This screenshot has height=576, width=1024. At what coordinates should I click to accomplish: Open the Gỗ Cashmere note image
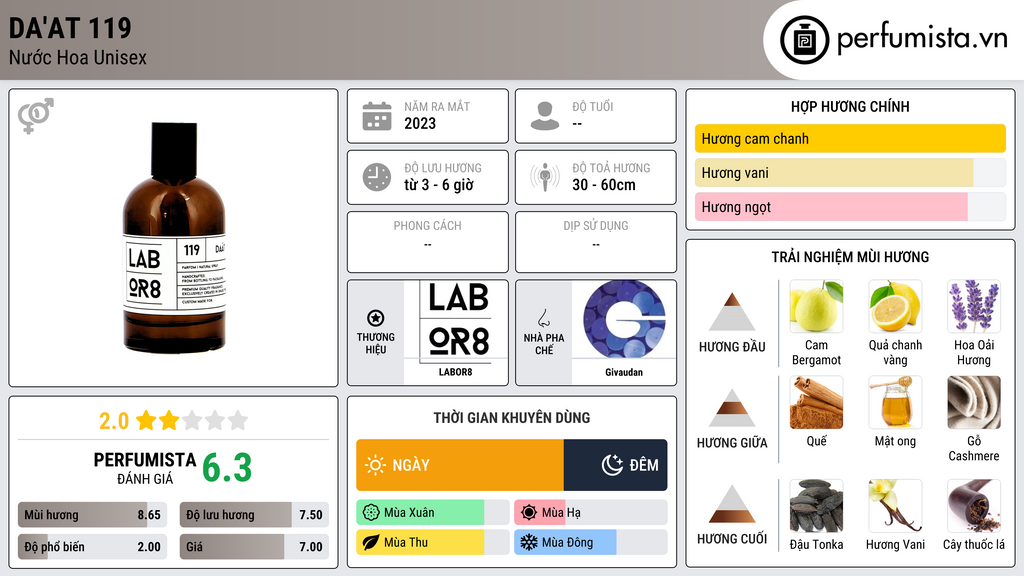click(x=974, y=402)
